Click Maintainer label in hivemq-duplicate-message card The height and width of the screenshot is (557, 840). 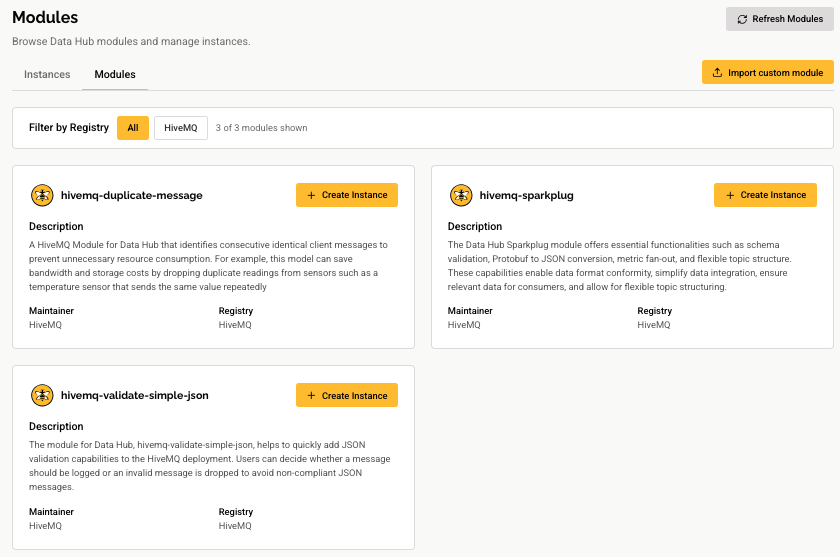click(x=51, y=311)
